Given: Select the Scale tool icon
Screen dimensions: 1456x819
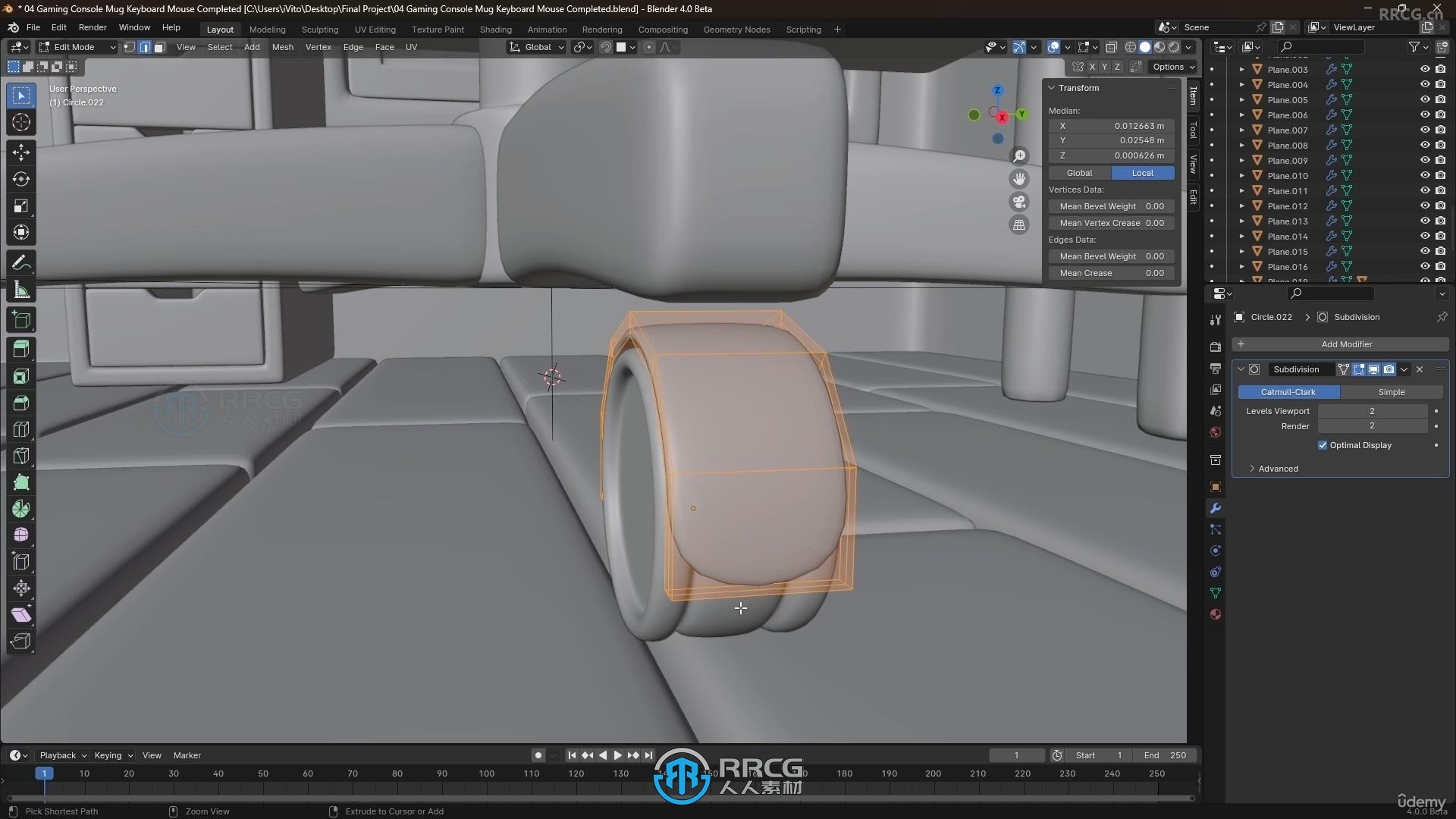Looking at the screenshot, I should click(x=22, y=206).
